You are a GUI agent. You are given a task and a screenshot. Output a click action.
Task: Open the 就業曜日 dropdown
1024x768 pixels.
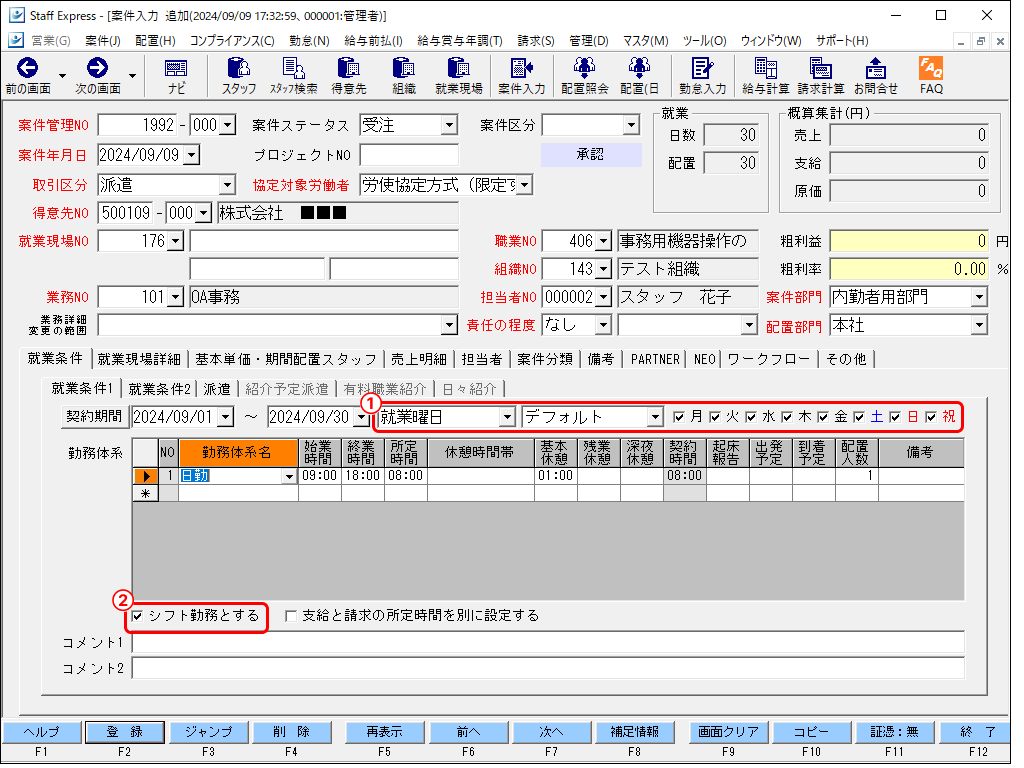[507, 417]
